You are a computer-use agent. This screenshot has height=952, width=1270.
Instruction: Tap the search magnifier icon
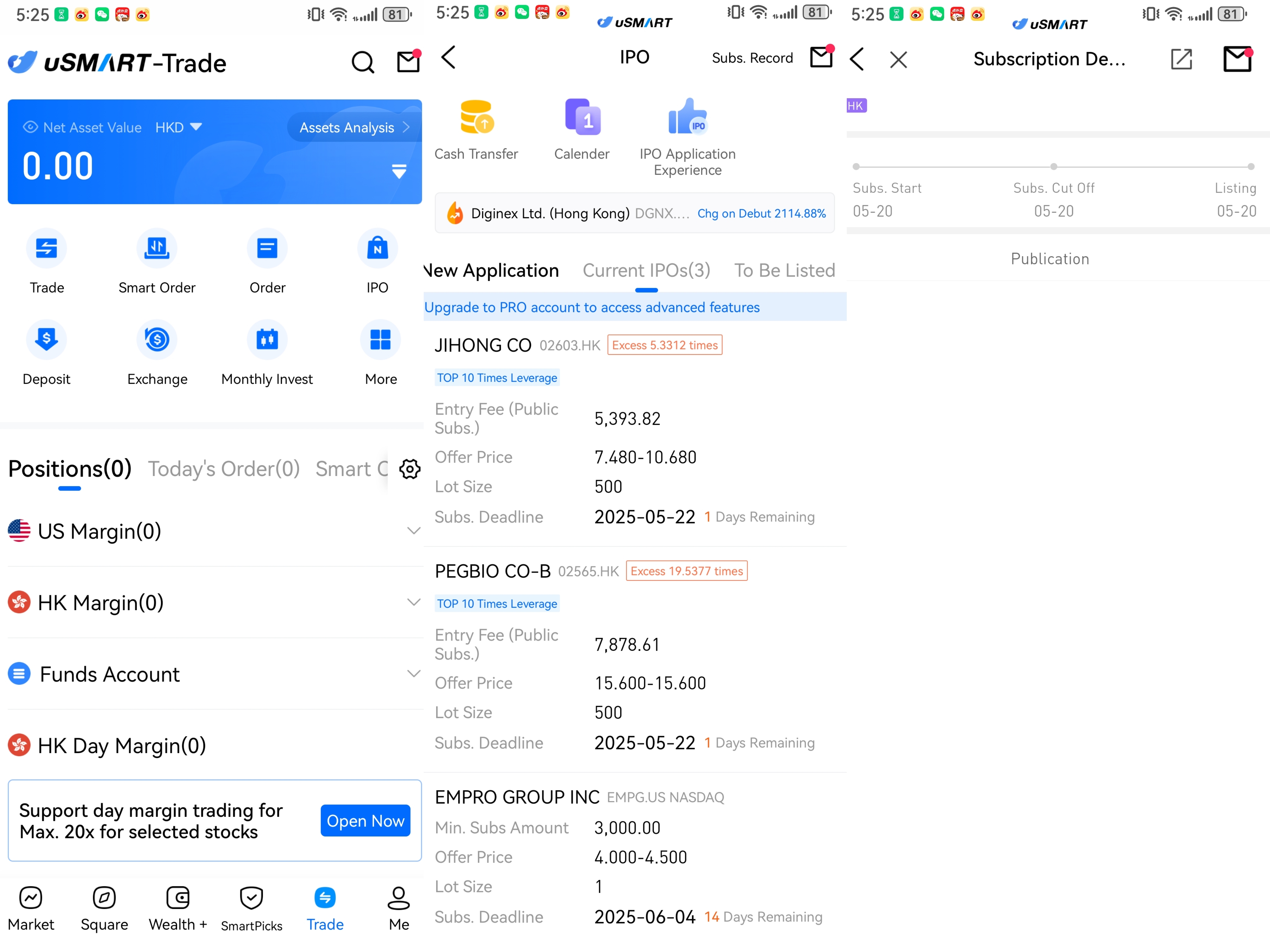[362, 62]
